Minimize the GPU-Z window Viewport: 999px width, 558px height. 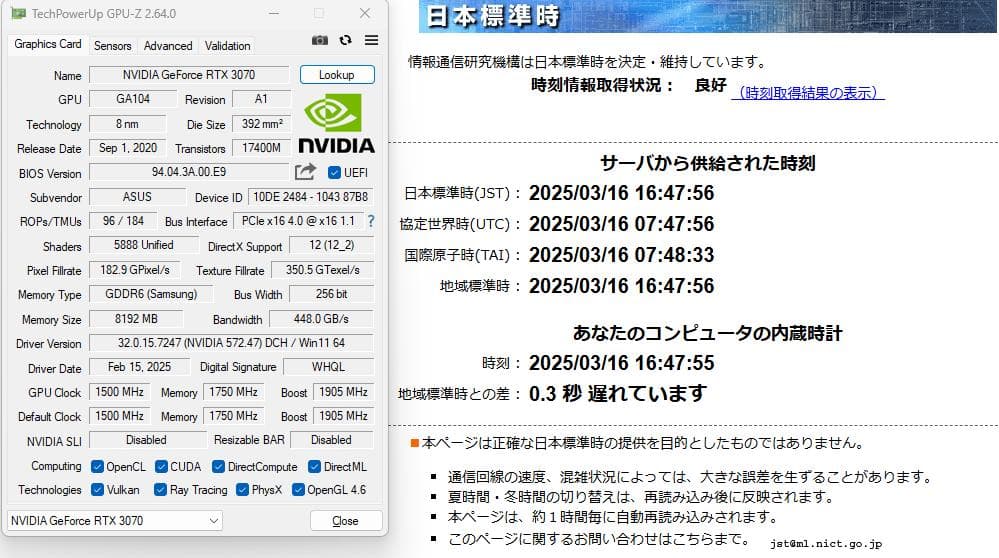pos(273,13)
